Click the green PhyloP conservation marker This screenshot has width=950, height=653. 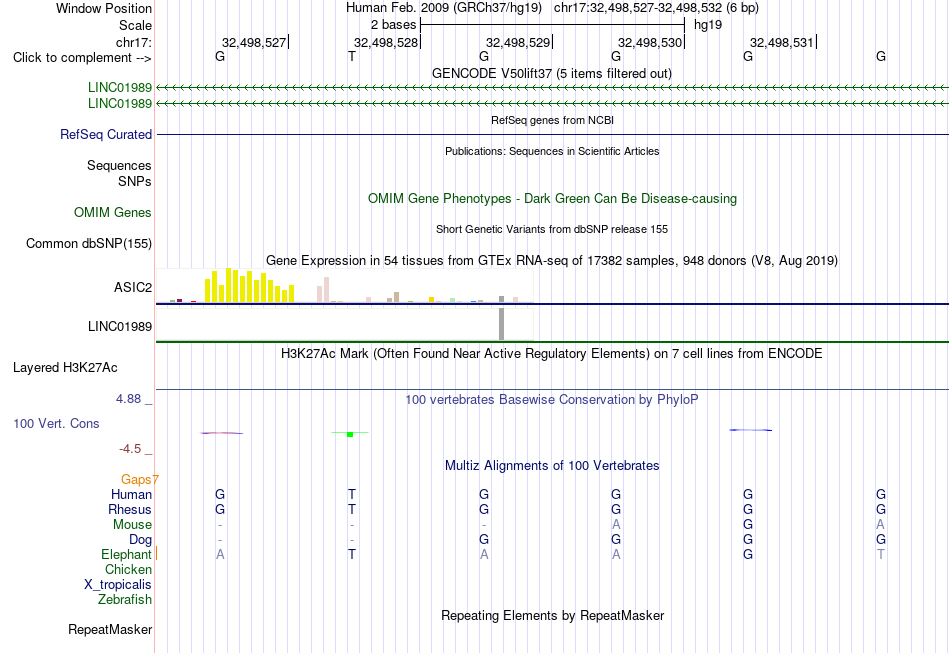coord(350,434)
